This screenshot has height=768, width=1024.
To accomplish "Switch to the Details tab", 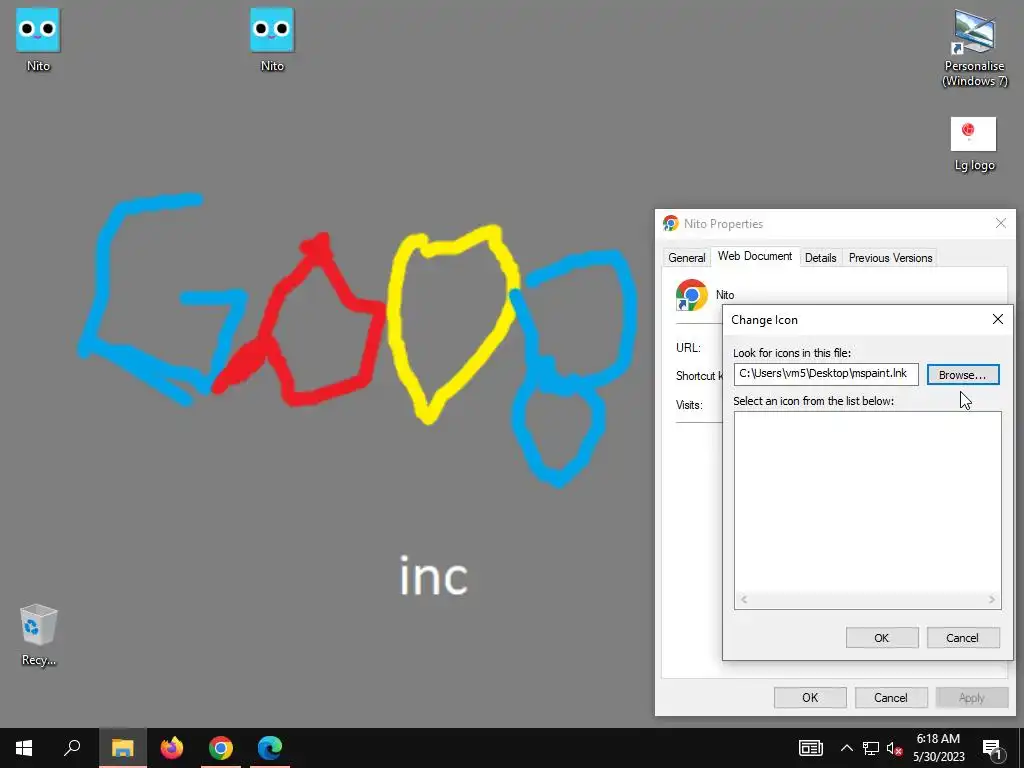I will point(820,258).
